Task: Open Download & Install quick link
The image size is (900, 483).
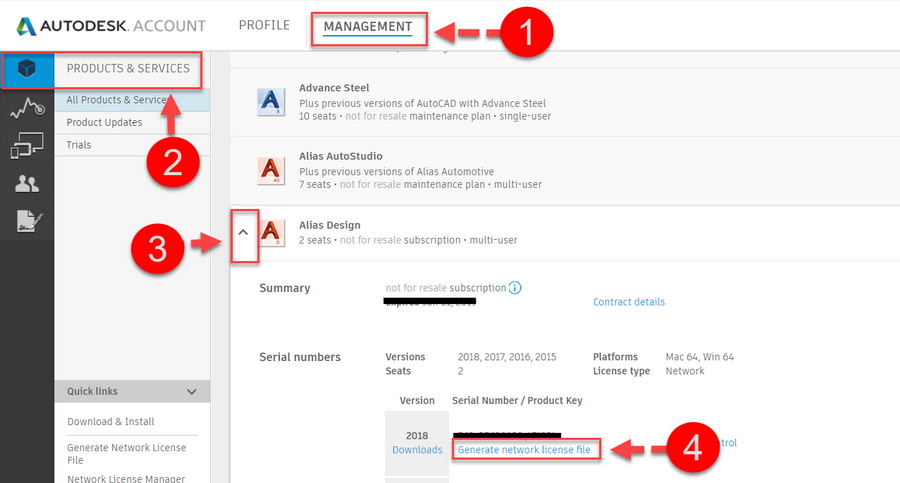Action: pyautogui.click(x=111, y=422)
